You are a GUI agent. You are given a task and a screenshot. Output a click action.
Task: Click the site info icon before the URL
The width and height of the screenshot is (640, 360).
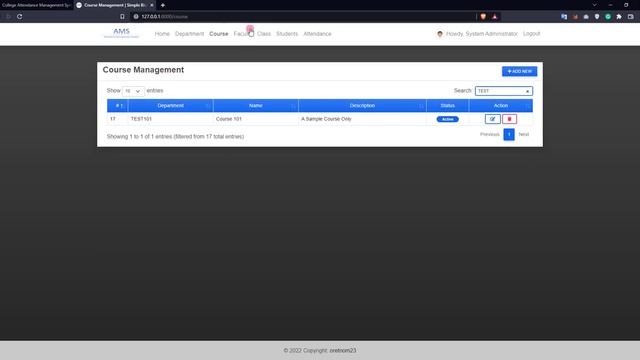pos(136,16)
